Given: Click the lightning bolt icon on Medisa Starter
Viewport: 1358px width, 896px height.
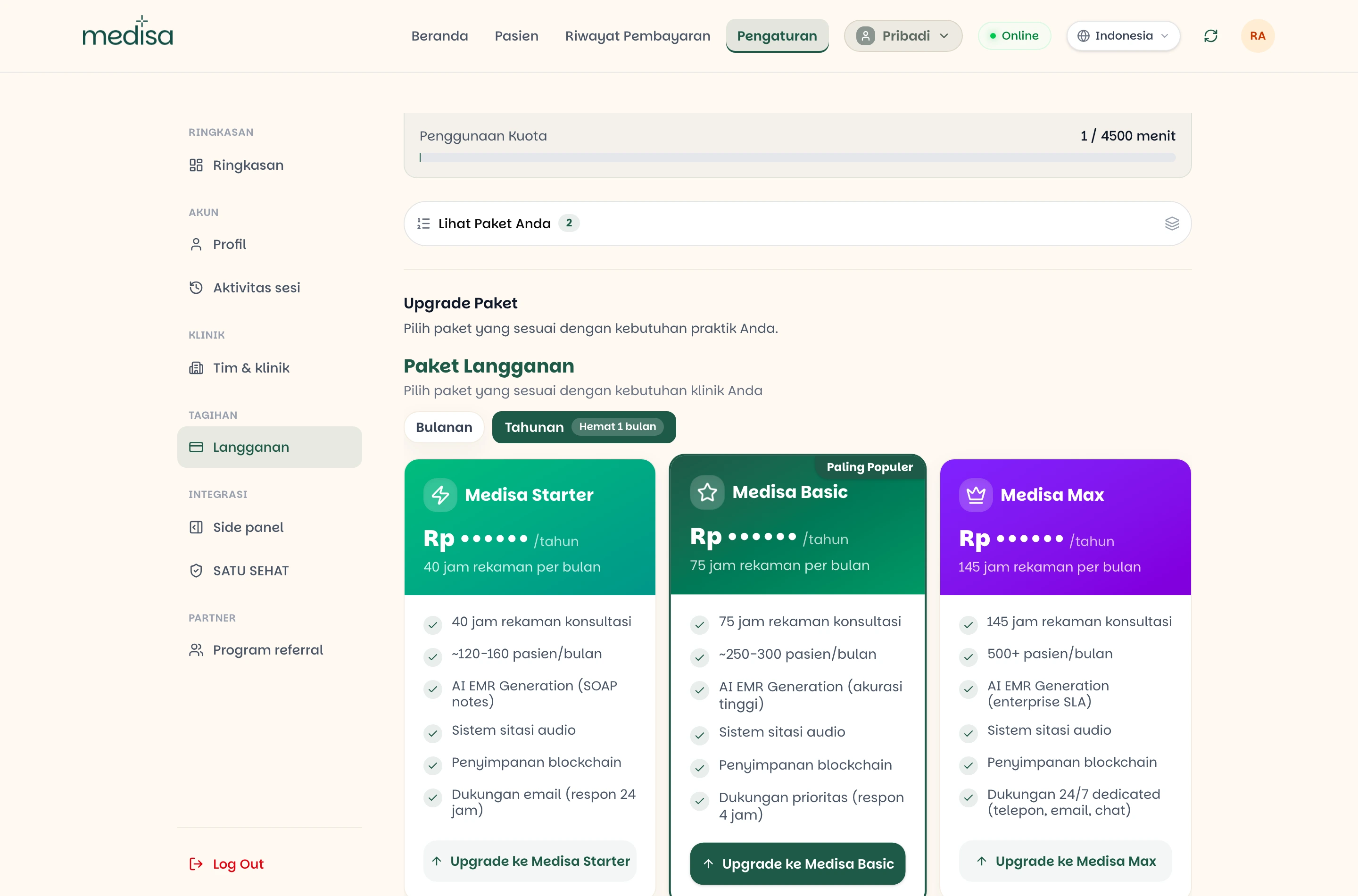Looking at the screenshot, I should [x=440, y=495].
